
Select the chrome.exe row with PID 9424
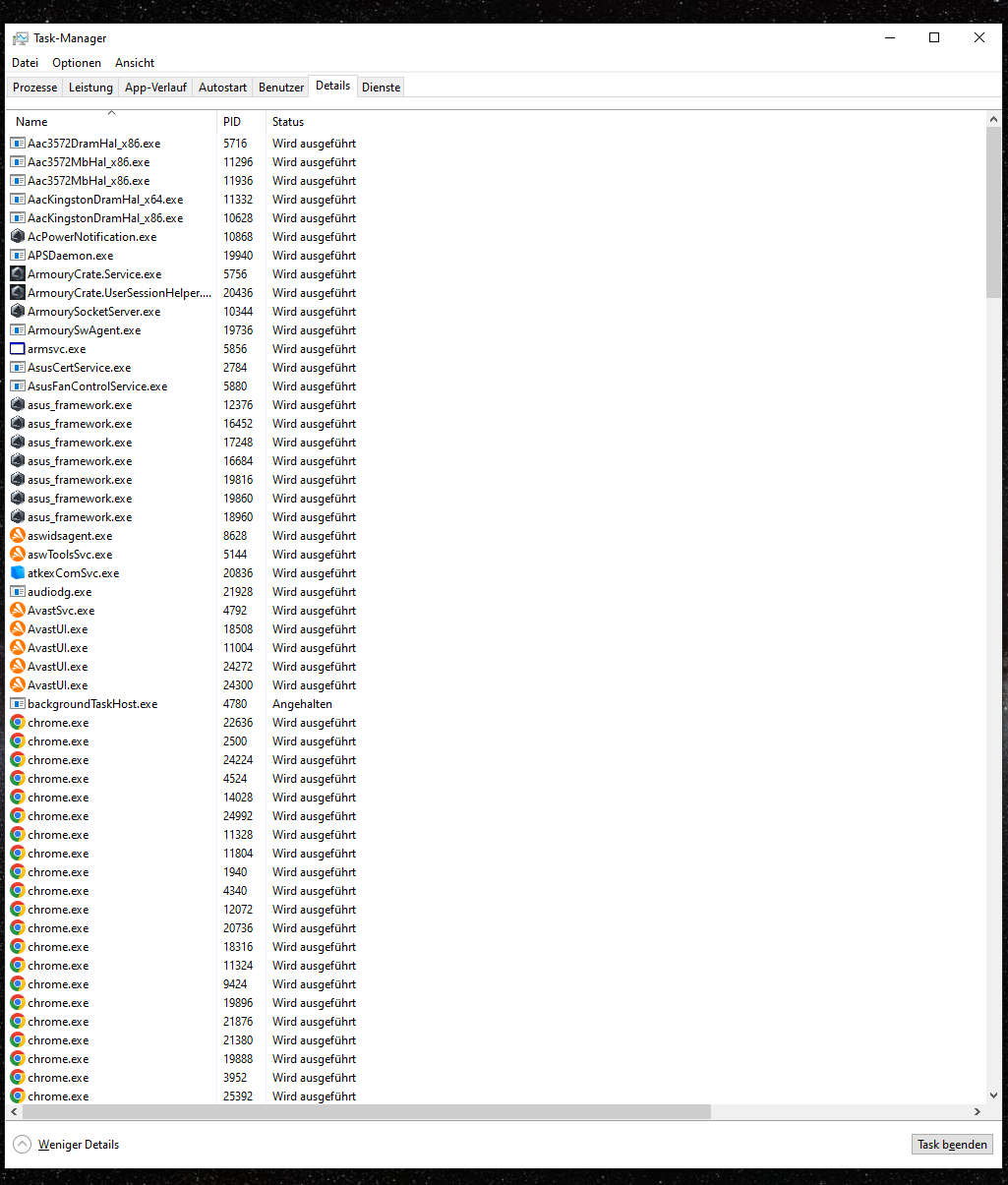pyautogui.click(x=496, y=984)
